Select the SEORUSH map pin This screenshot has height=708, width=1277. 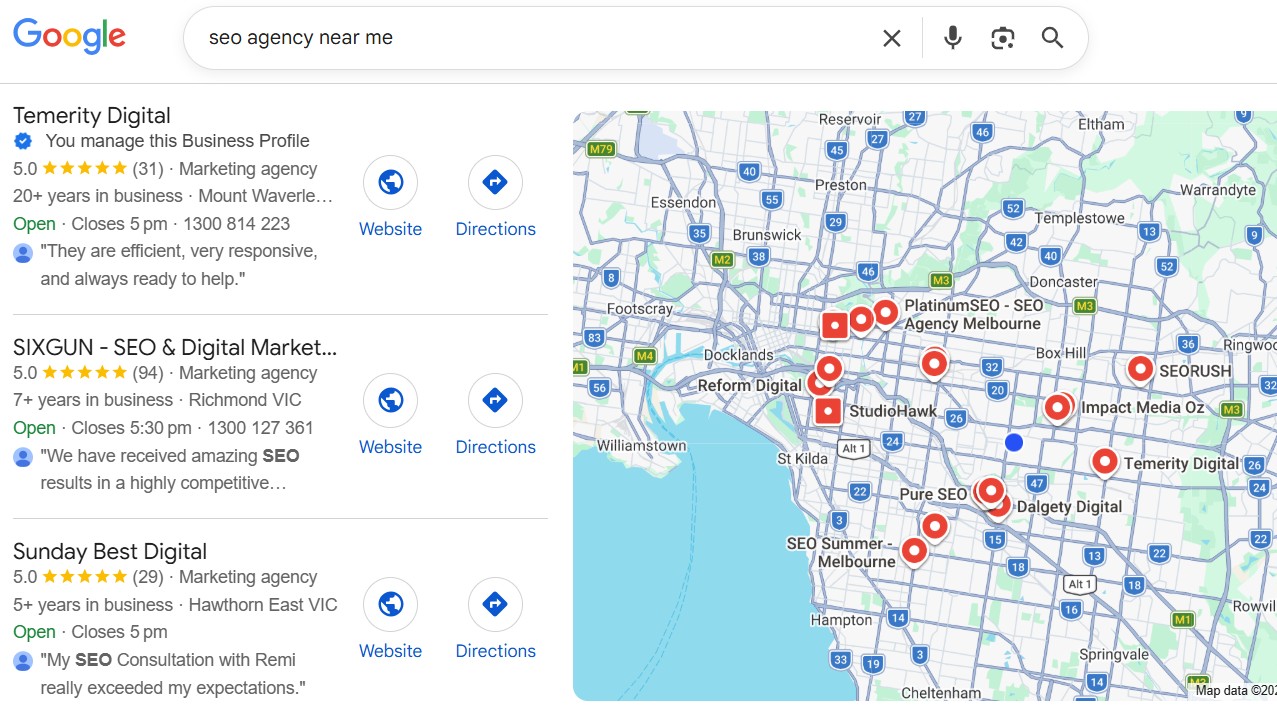coord(1140,368)
